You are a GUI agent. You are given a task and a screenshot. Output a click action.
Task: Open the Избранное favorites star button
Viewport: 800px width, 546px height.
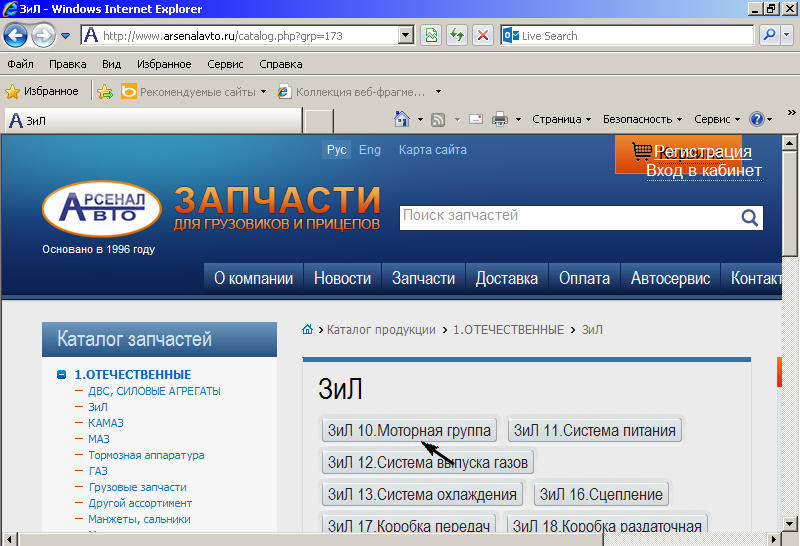pyautogui.click(x=42, y=91)
